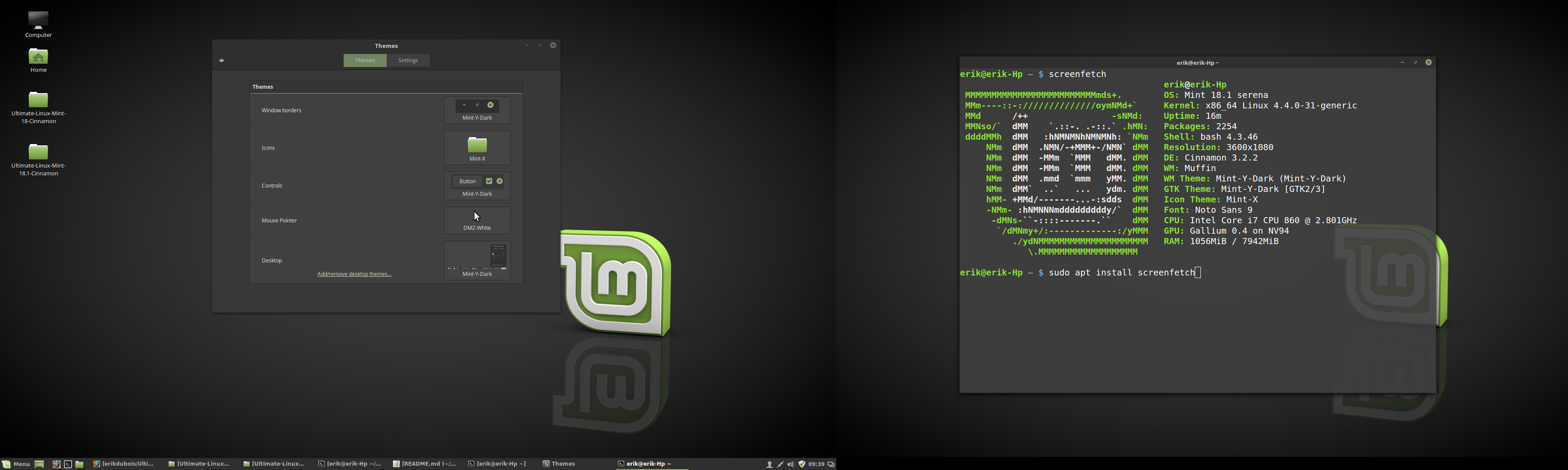The width and height of the screenshot is (1568, 470).
Task: Click the 'Packages: 2254' terminal line
Action: (x=1200, y=127)
